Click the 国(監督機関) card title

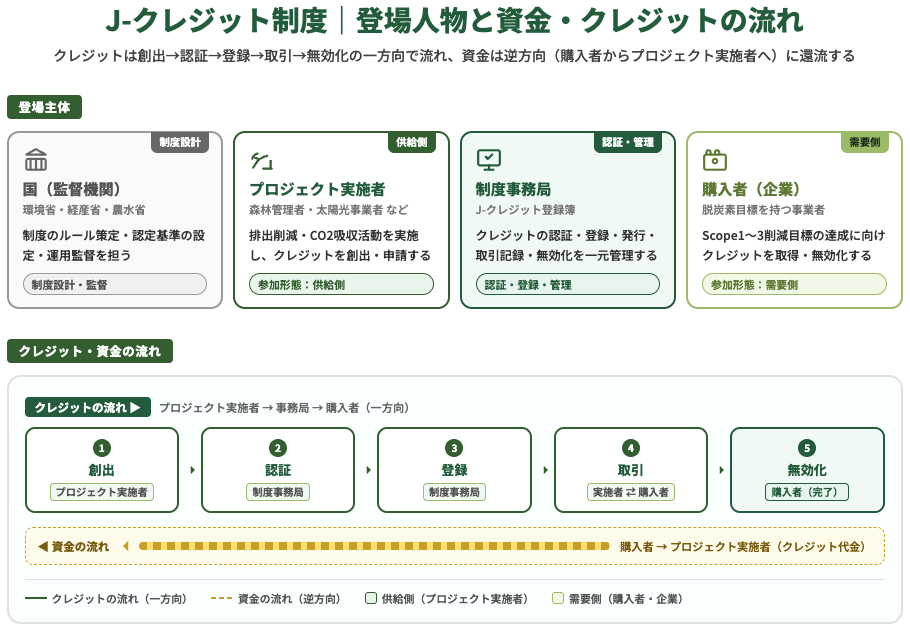click(72, 189)
